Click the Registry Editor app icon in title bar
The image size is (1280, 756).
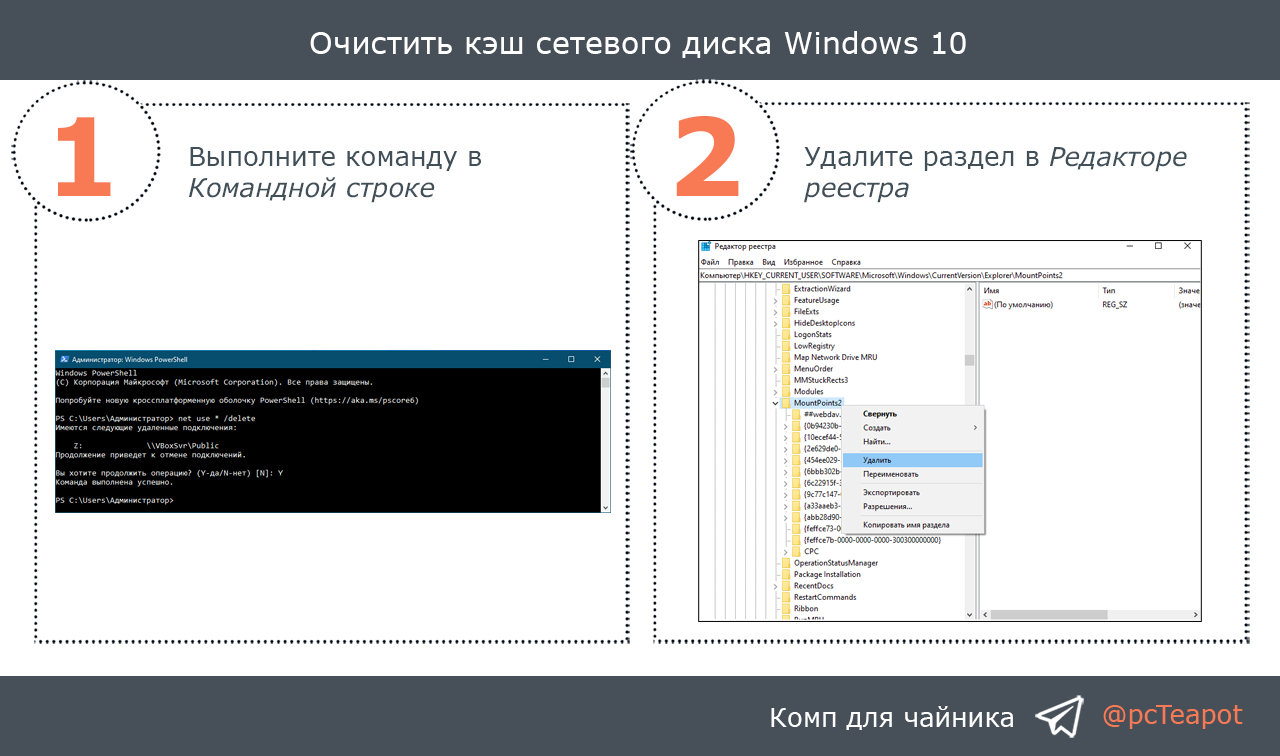(x=706, y=246)
